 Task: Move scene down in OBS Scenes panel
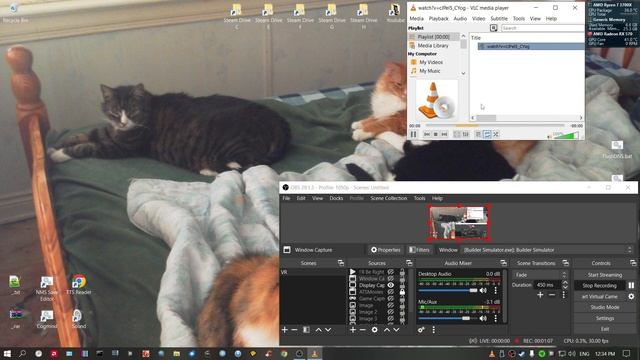[328, 330]
